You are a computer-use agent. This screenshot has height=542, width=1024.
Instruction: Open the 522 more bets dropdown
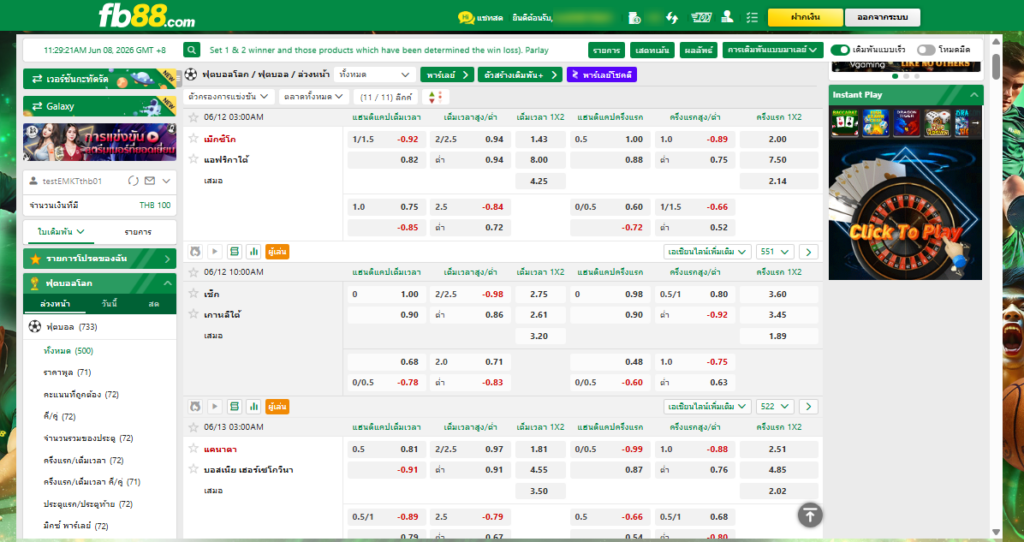[775, 406]
